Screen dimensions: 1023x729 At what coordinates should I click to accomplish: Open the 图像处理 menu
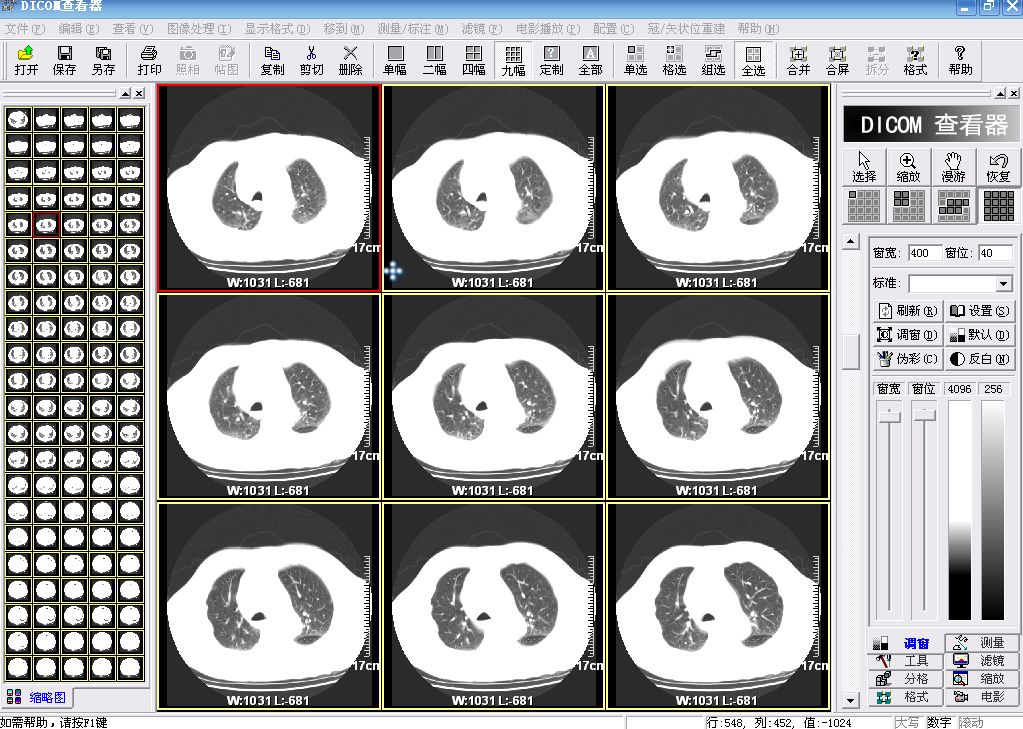pyautogui.click(x=198, y=29)
